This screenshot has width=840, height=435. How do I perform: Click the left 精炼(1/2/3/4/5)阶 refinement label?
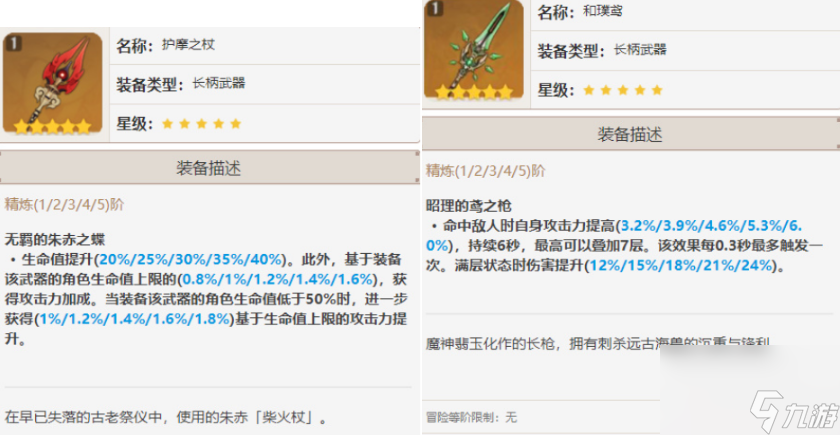point(64,205)
